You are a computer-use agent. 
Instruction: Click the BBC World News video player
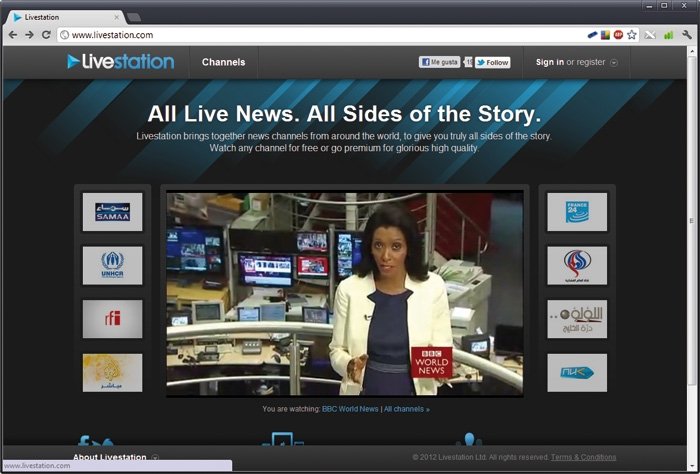345,294
